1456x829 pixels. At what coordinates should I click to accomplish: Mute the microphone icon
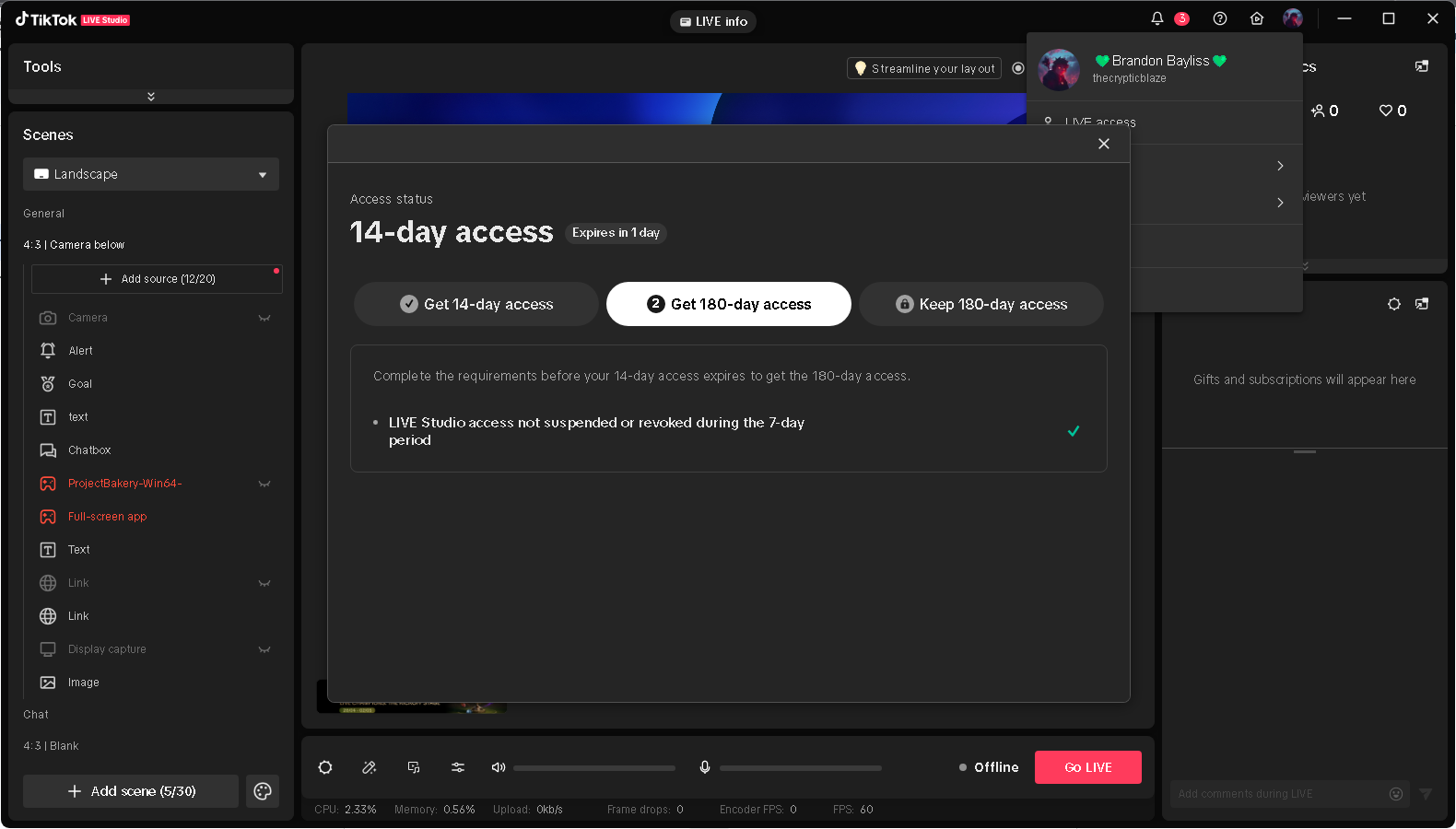click(705, 767)
